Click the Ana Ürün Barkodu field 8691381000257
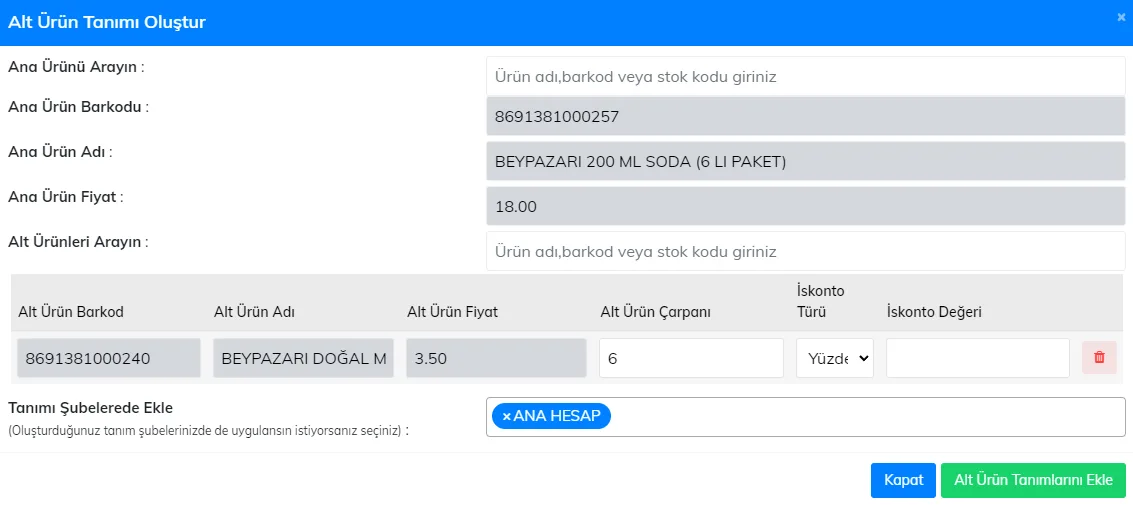Screen dimensions: 1133x505 [x=806, y=116]
